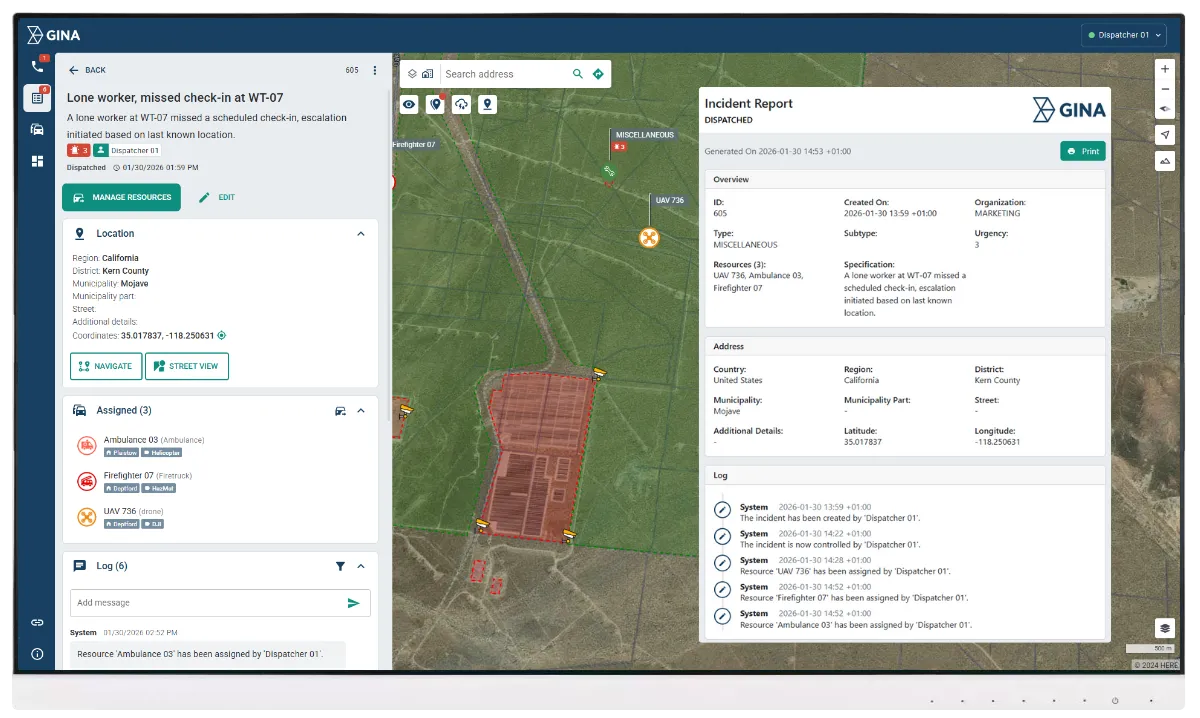Send the log message
Image resolution: width=1200 pixels, height=718 pixels.
353,603
